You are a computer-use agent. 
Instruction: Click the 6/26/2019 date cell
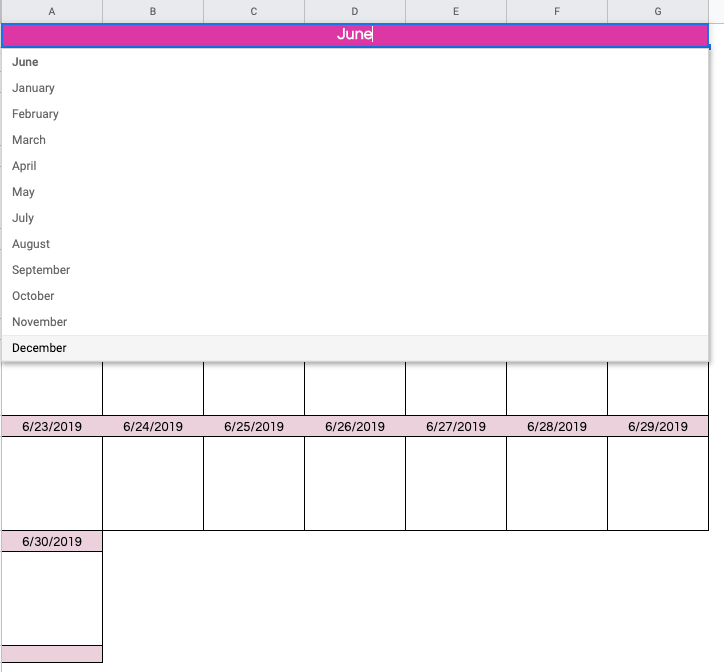355,426
